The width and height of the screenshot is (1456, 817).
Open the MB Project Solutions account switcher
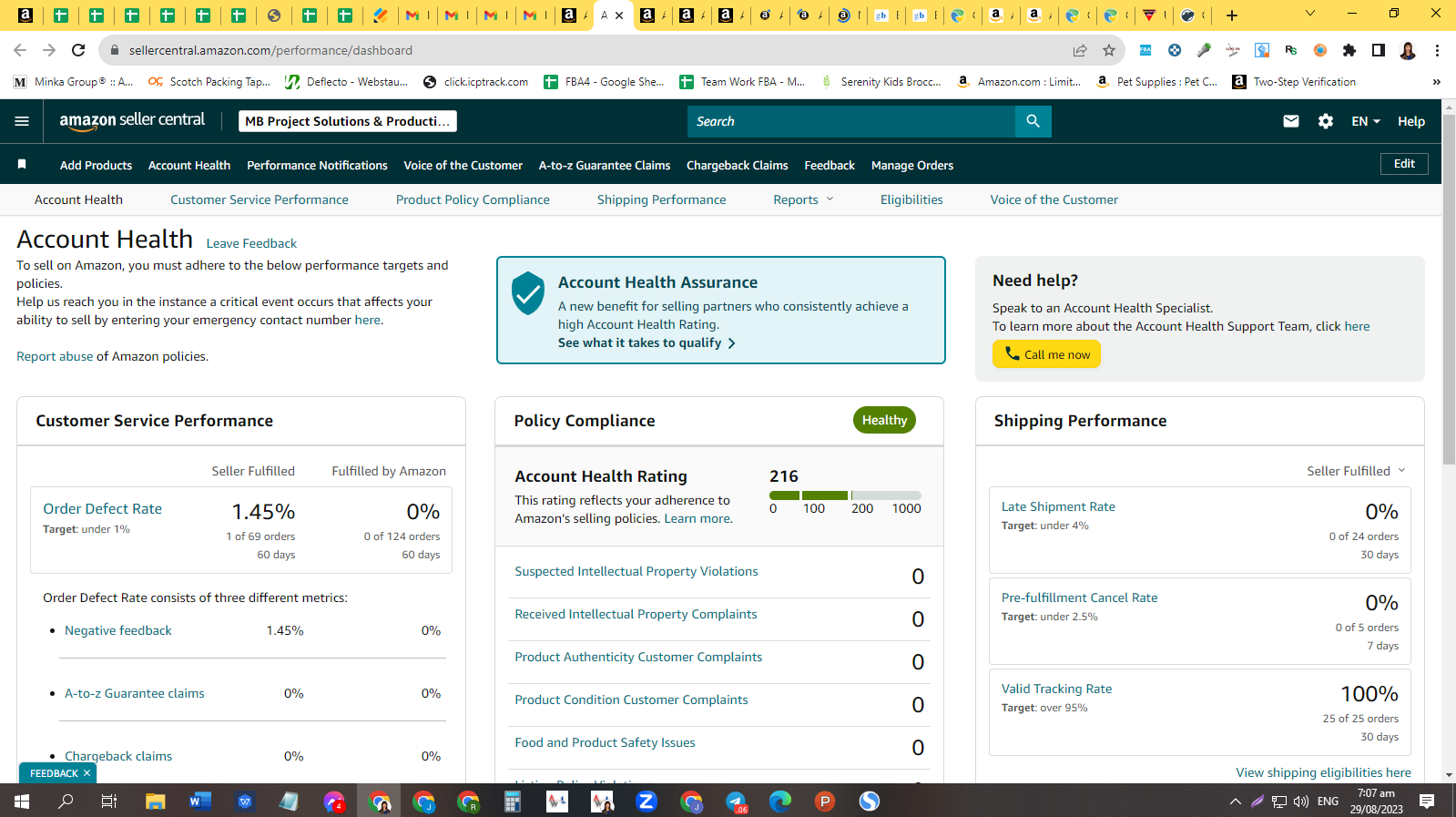tap(348, 121)
